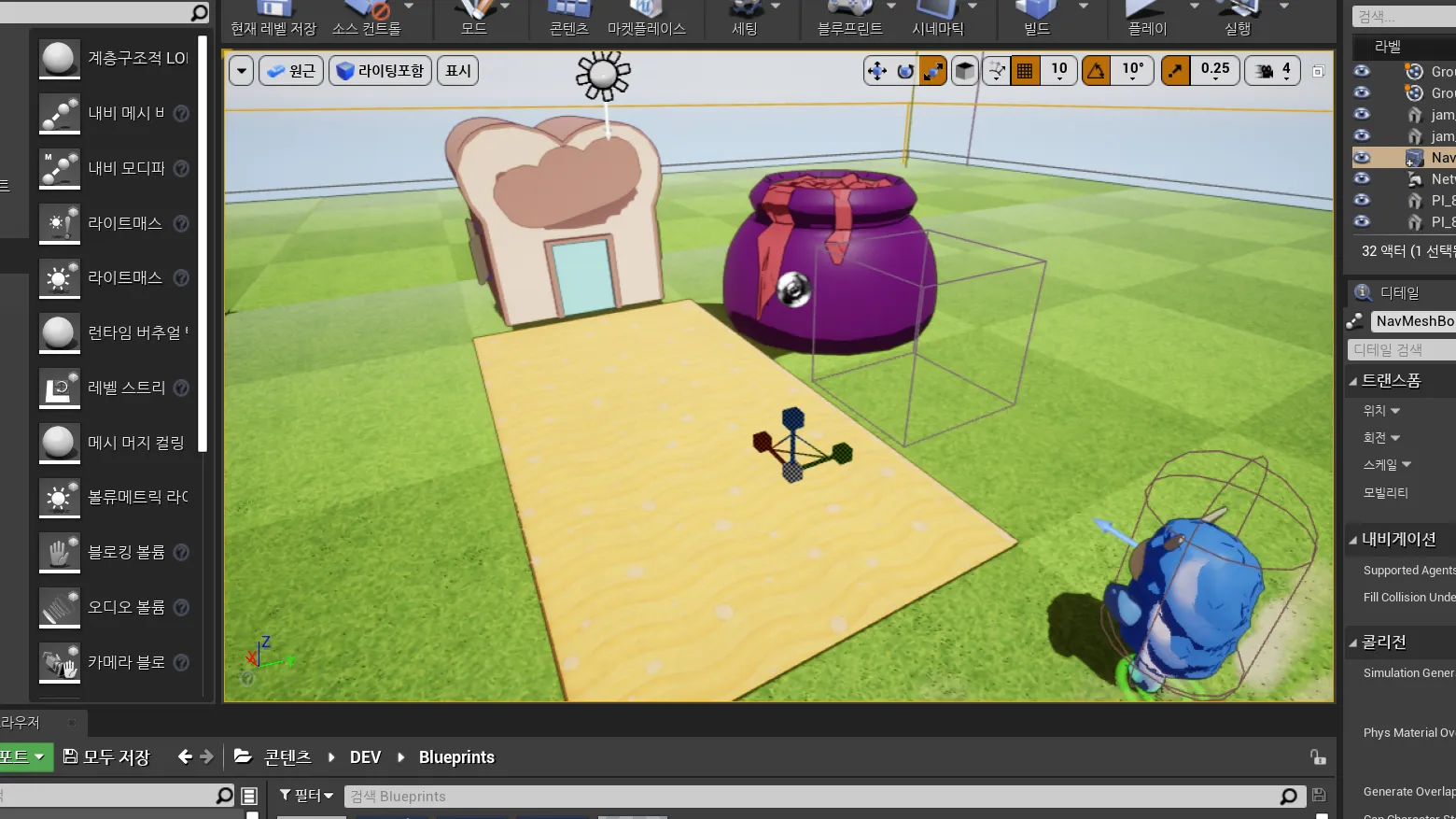Toggle grid snapping on the viewport toolbar
Image resolution: width=1456 pixels, height=819 pixels.
[1025, 71]
